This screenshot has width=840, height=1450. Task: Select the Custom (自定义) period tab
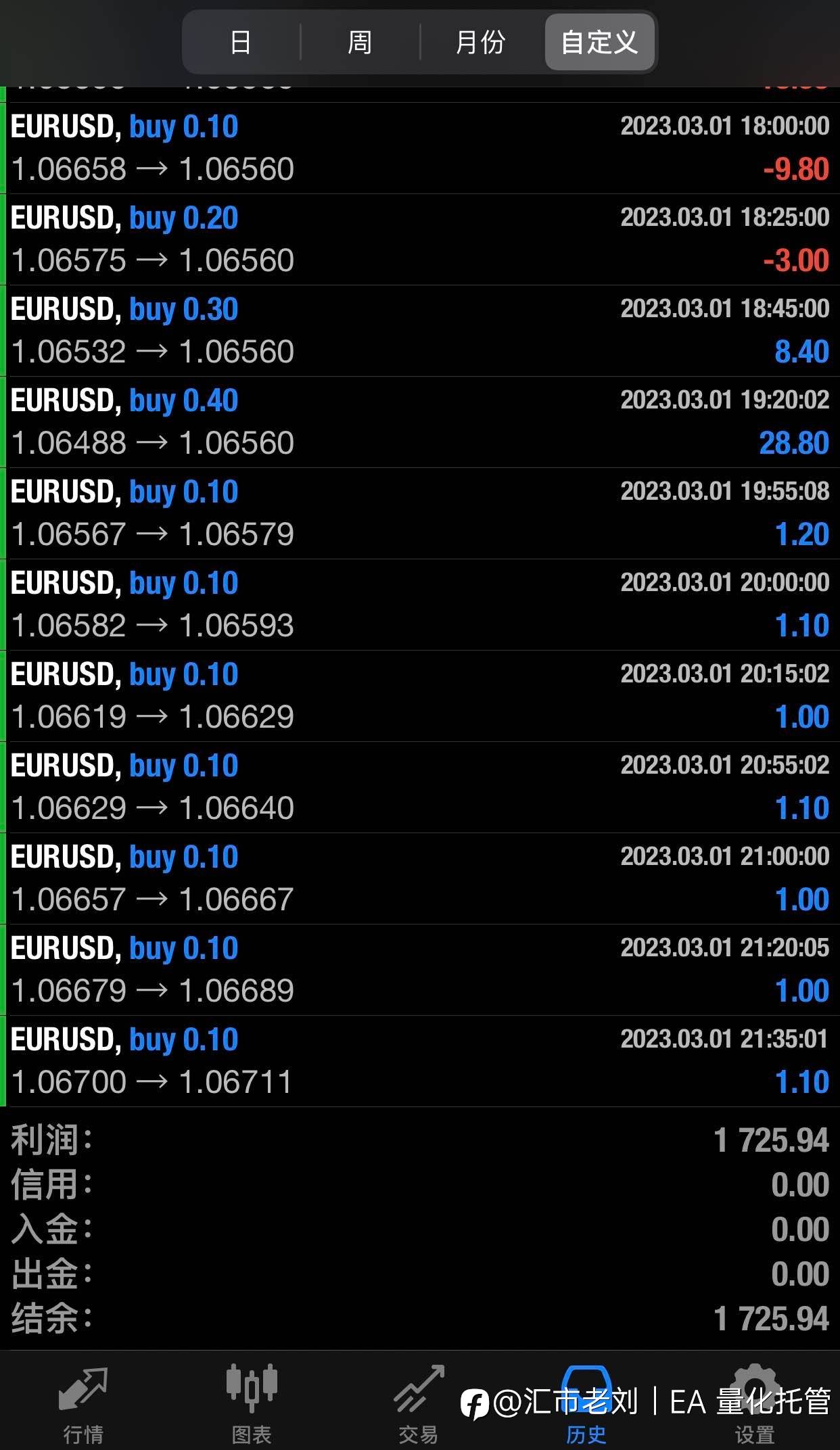[599, 43]
